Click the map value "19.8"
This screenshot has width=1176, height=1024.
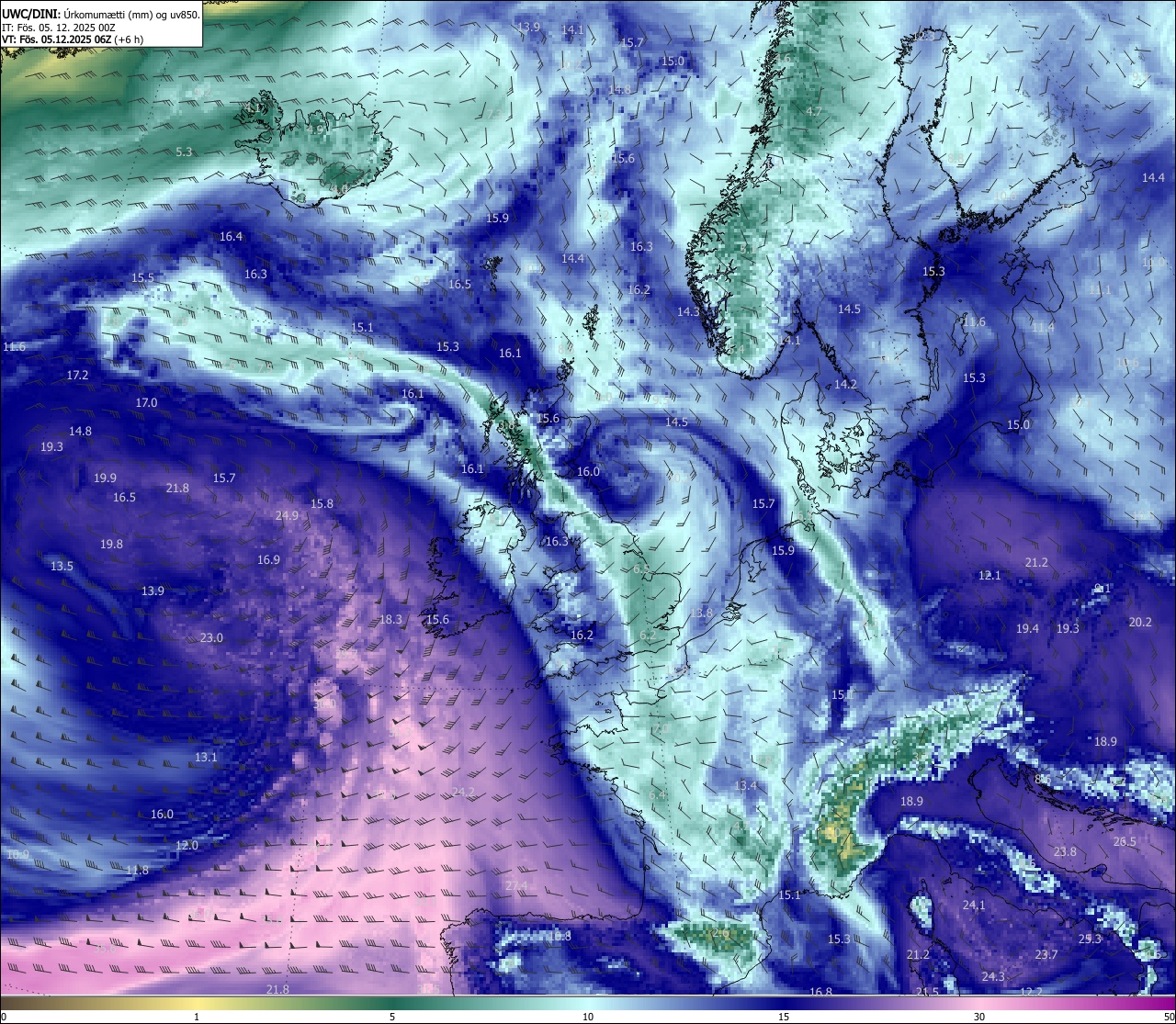111,544
